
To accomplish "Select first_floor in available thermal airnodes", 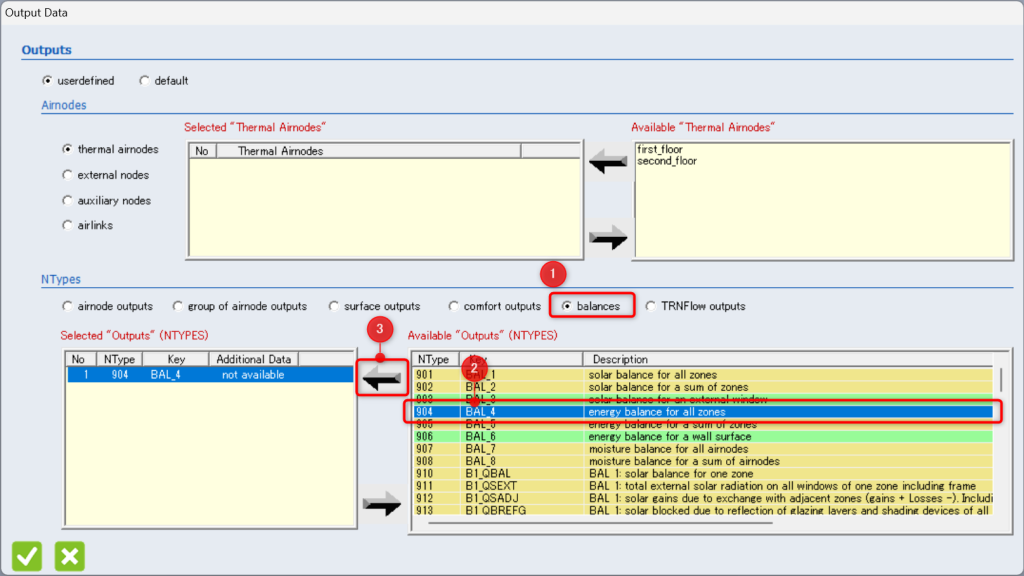I will coord(660,150).
